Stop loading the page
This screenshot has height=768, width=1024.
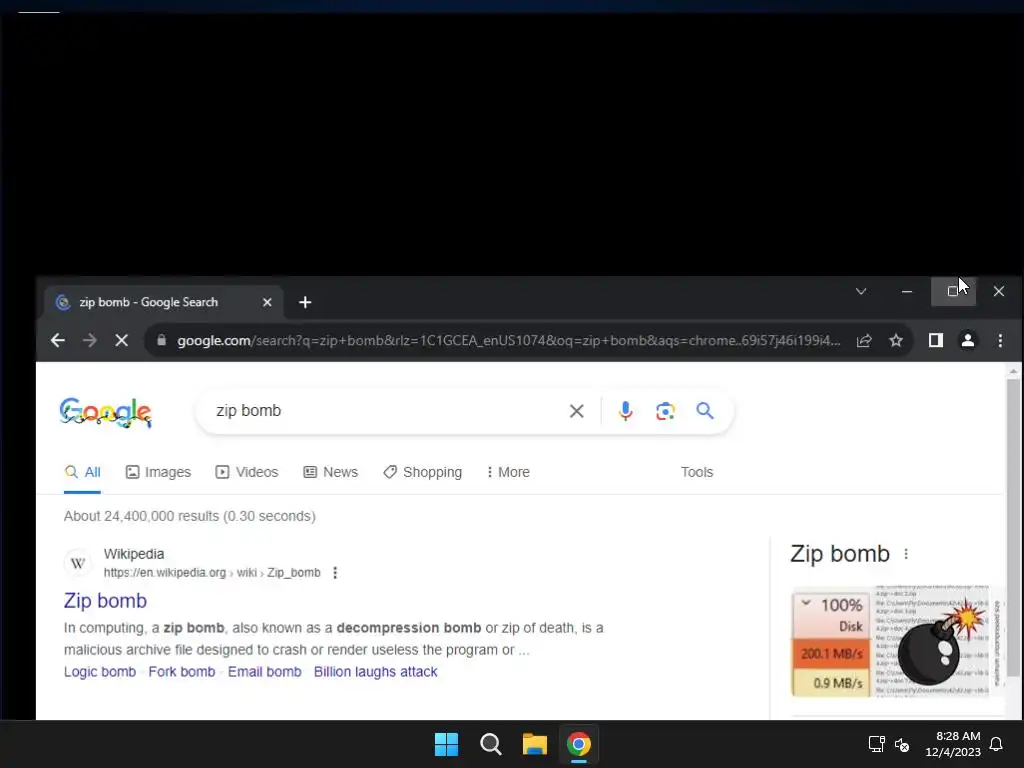pos(121,340)
